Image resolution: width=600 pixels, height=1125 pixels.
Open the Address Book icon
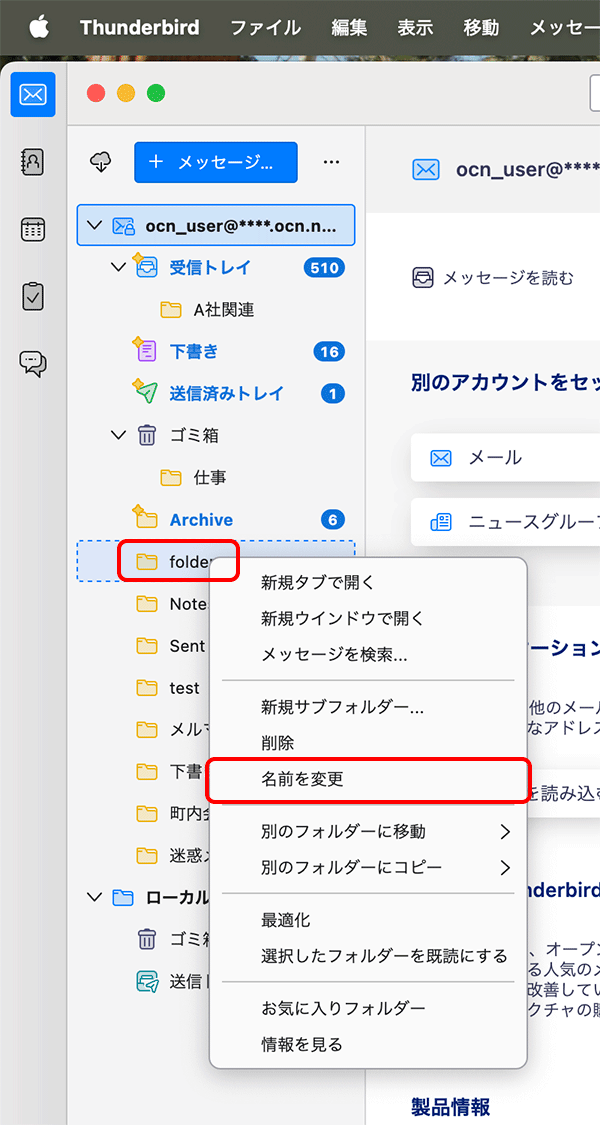(33, 162)
